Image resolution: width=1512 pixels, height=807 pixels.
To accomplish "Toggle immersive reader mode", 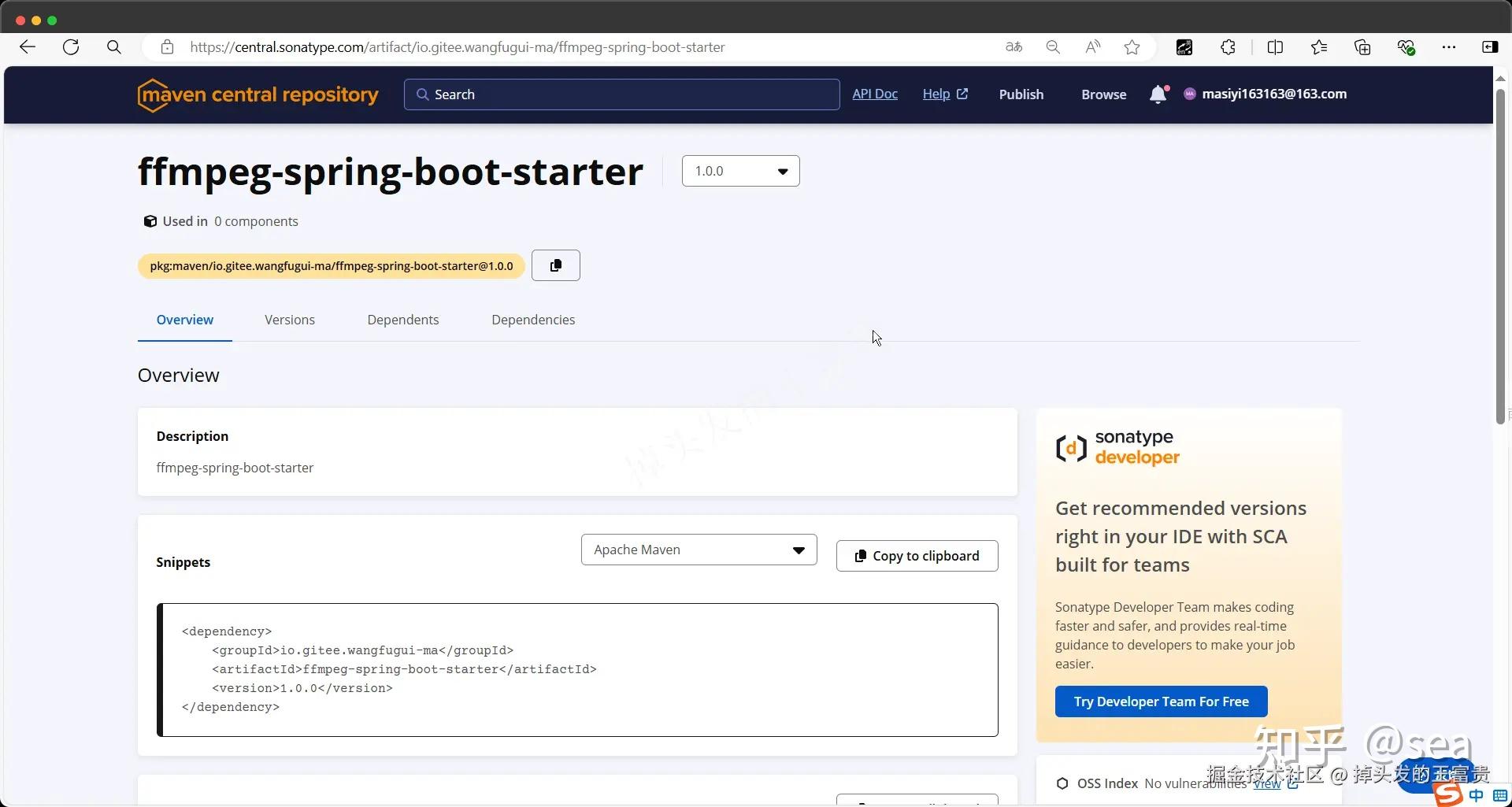I will click(x=1092, y=46).
